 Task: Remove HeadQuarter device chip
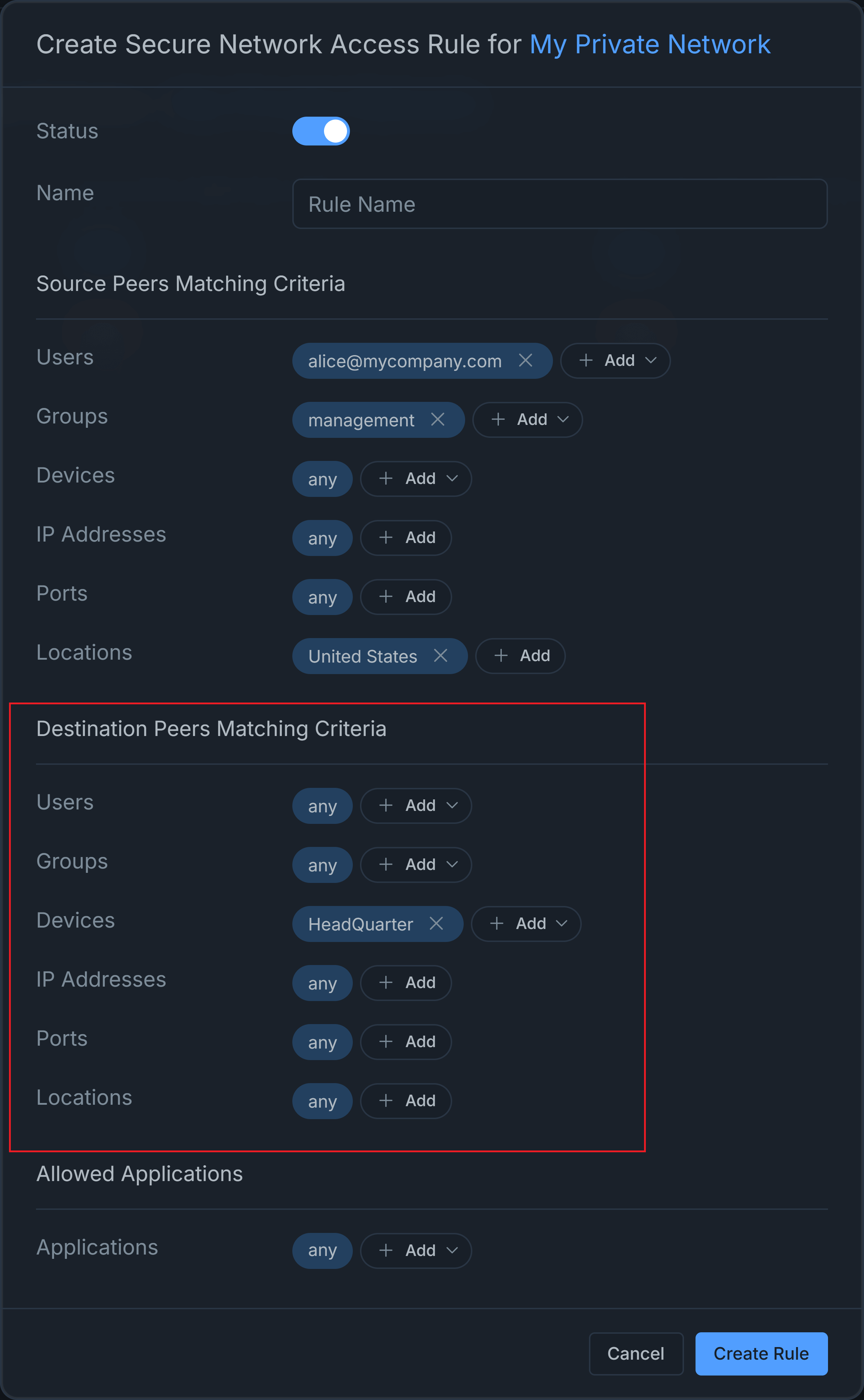(436, 923)
